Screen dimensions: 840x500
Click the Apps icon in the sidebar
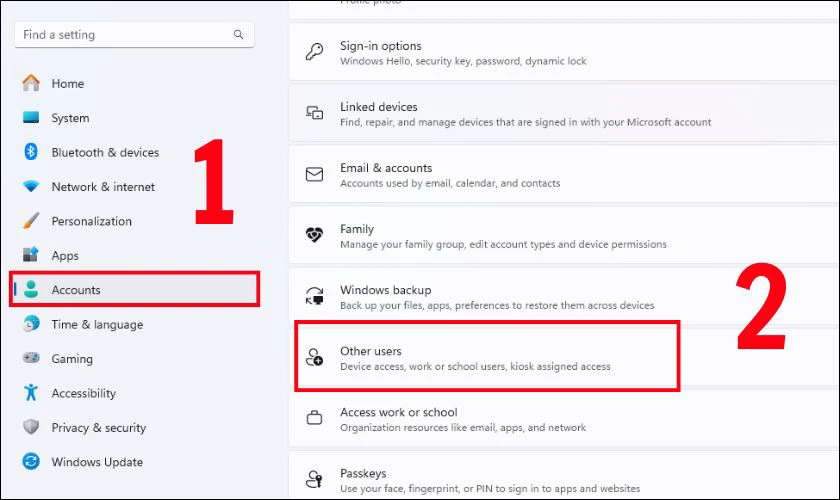(x=31, y=255)
